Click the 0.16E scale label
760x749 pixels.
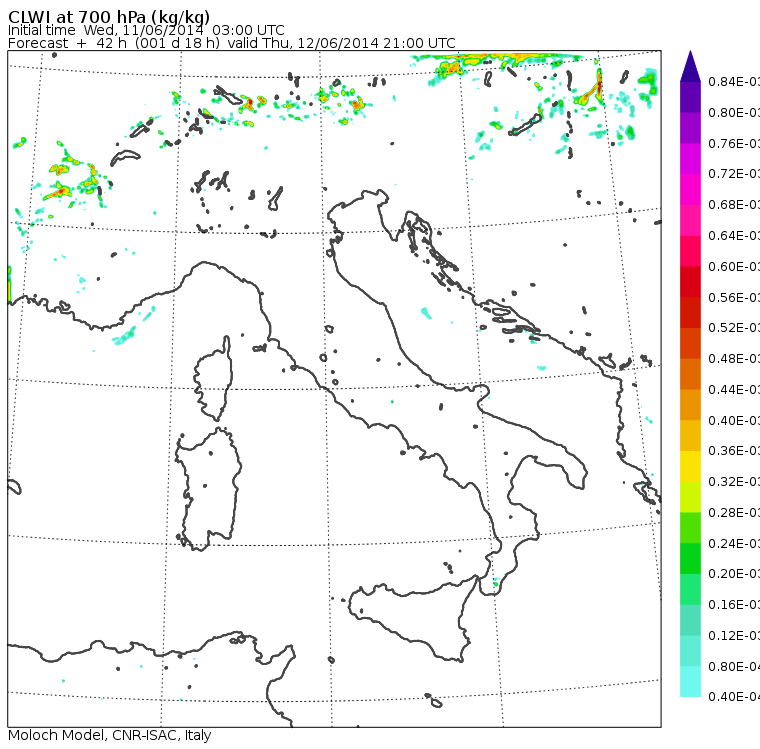tap(734, 605)
